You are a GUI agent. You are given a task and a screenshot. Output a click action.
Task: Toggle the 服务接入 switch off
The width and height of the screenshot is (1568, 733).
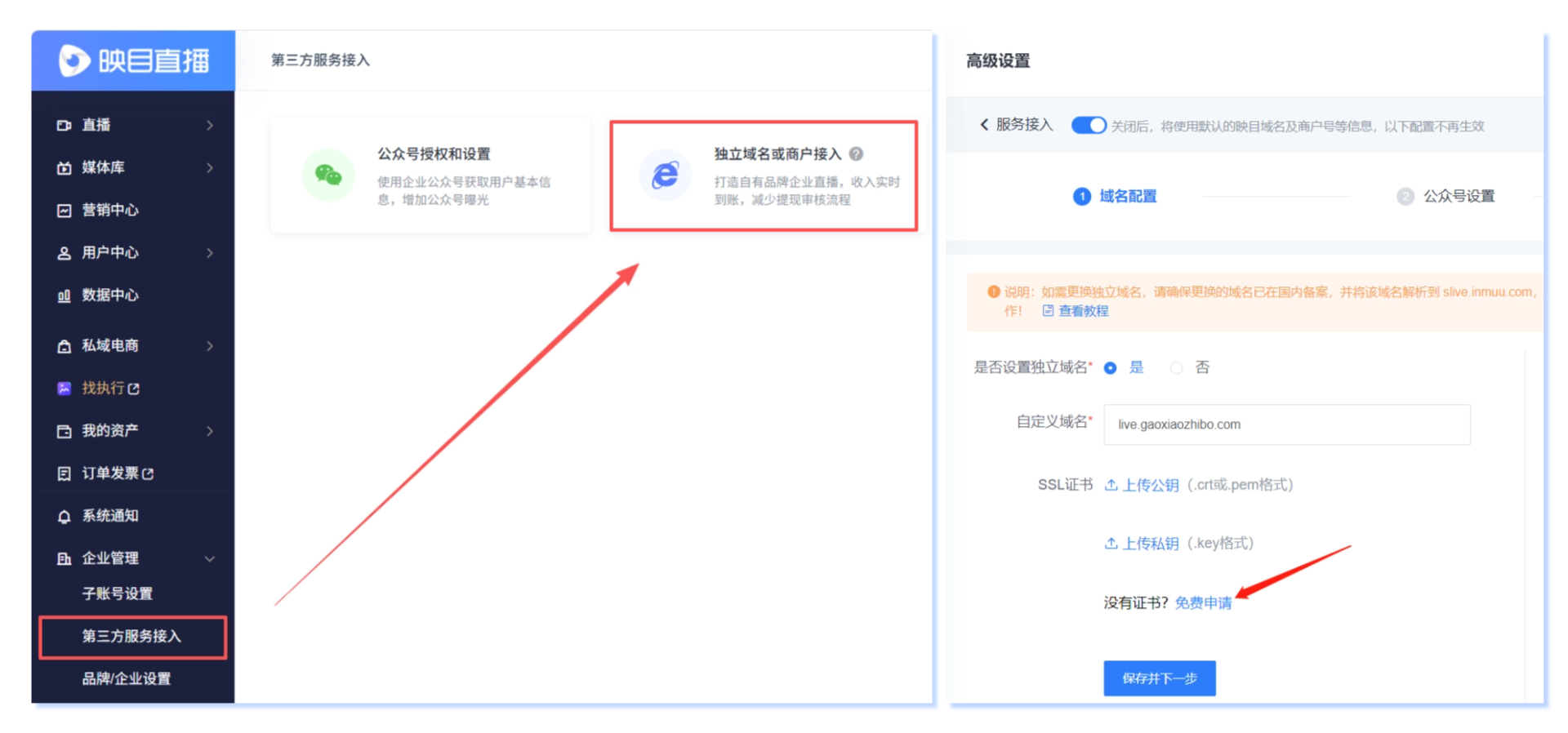(1088, 125)
